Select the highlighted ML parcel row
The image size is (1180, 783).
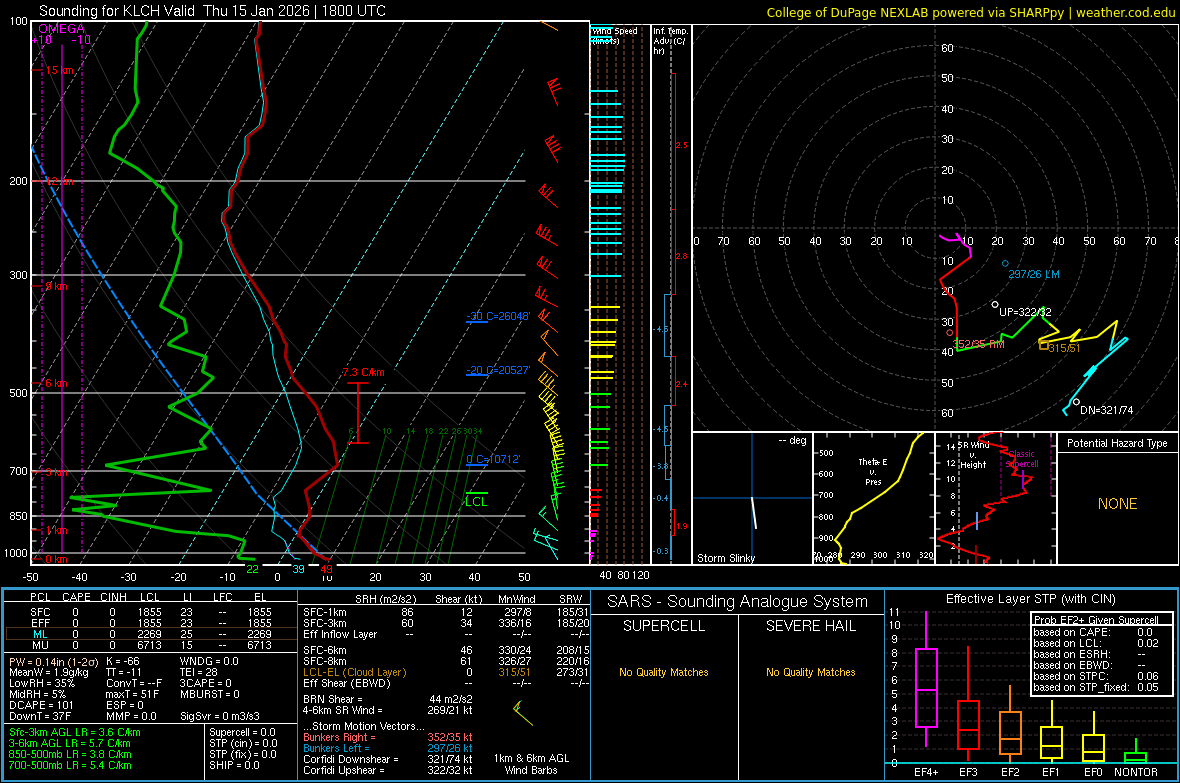pyautogui.click(x=151, y=634)
